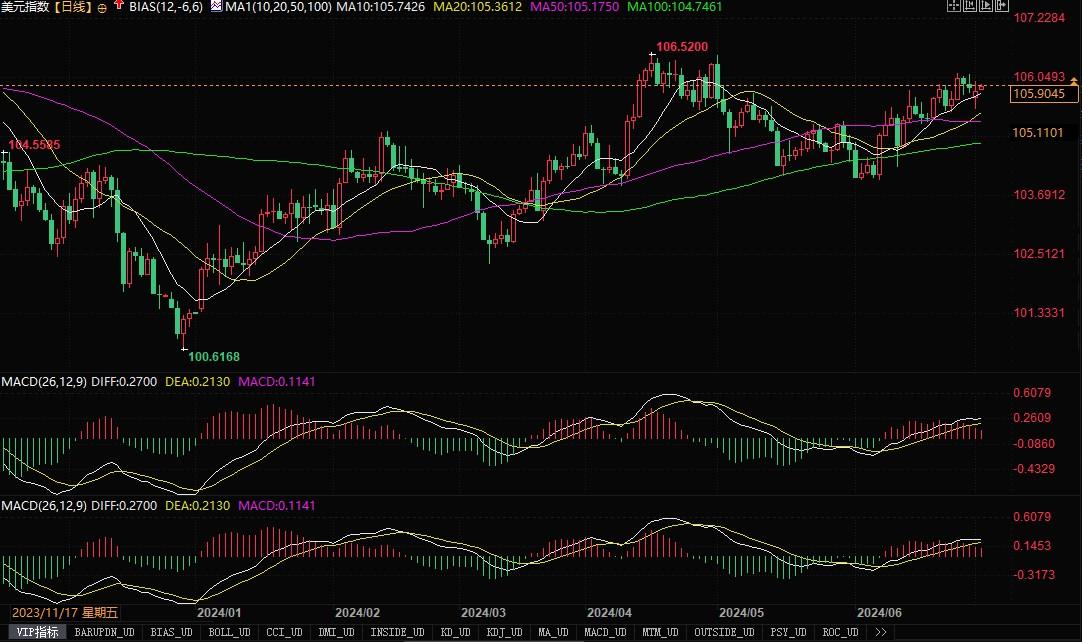Open the 日线 period selector
This screenshot has width=1082, height=642.
pos(72,7)
